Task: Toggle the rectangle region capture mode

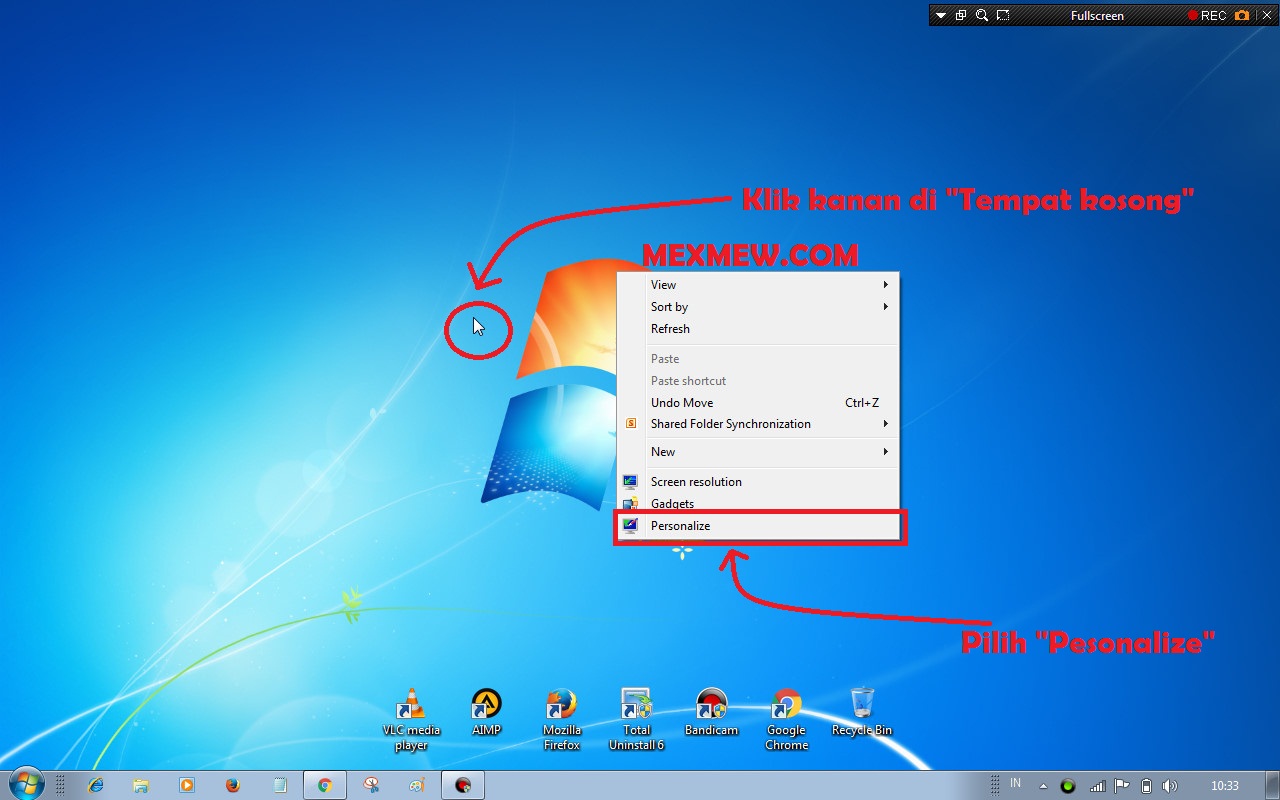Action: pyautogui.click(x=1002, y=15)
